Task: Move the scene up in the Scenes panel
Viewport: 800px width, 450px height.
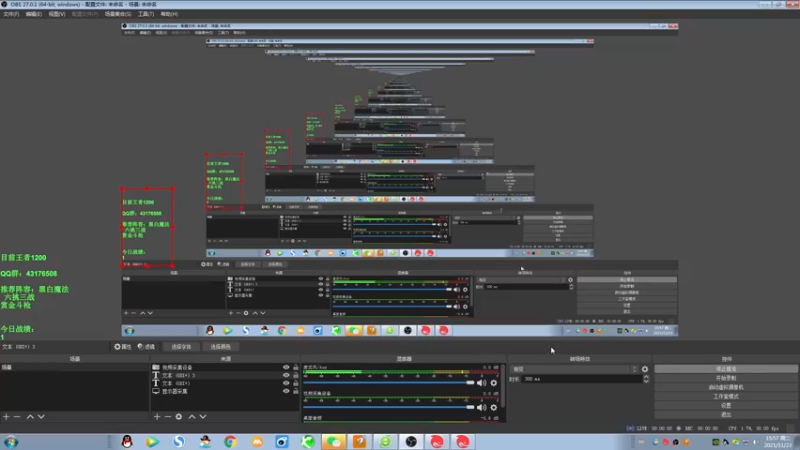Action: 30,417
